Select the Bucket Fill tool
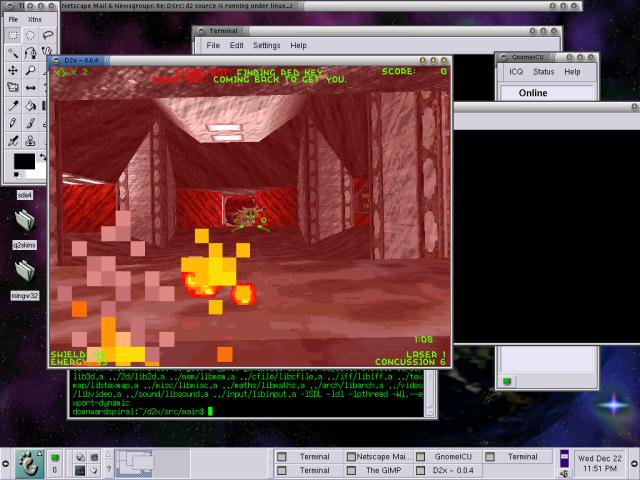Screen dimensions: 640x480 pyautogui.click(x=30, y=105)
